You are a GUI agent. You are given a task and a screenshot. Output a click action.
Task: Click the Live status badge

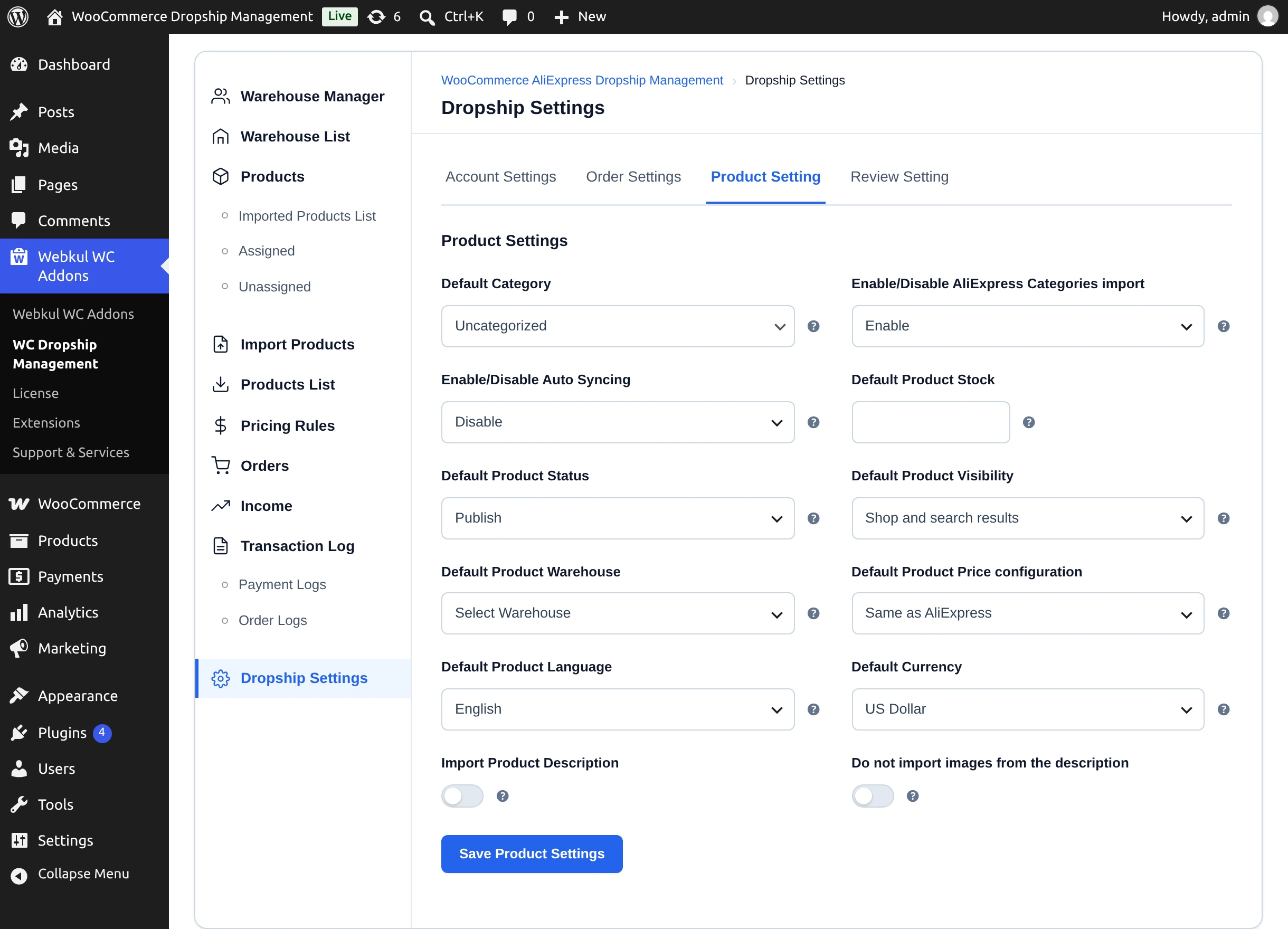point(339,16)
